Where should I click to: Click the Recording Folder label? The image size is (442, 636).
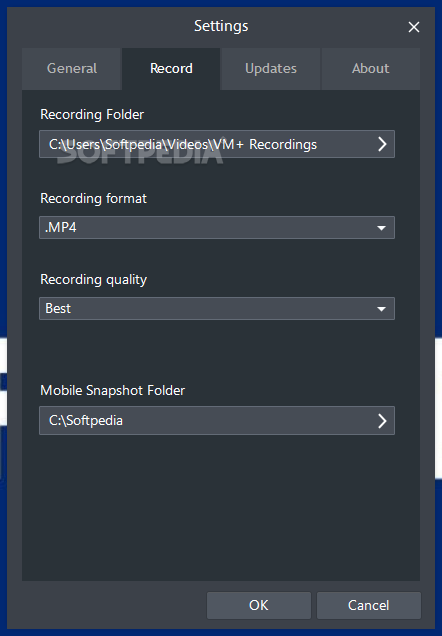tap(92, 115)
